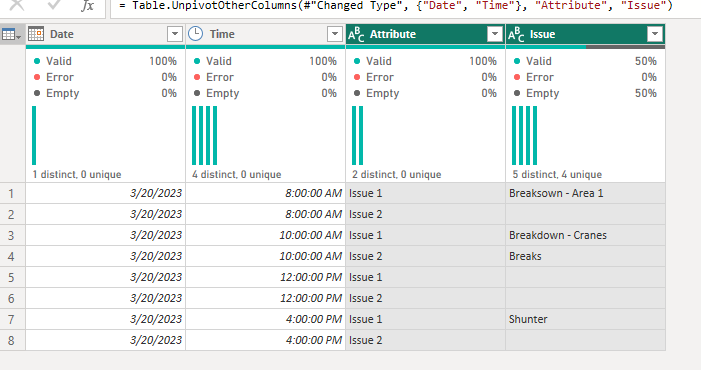This screenshot has height=370, width=701.
Task: Click empty Issue cell in row 2
Action: [586, 214]
